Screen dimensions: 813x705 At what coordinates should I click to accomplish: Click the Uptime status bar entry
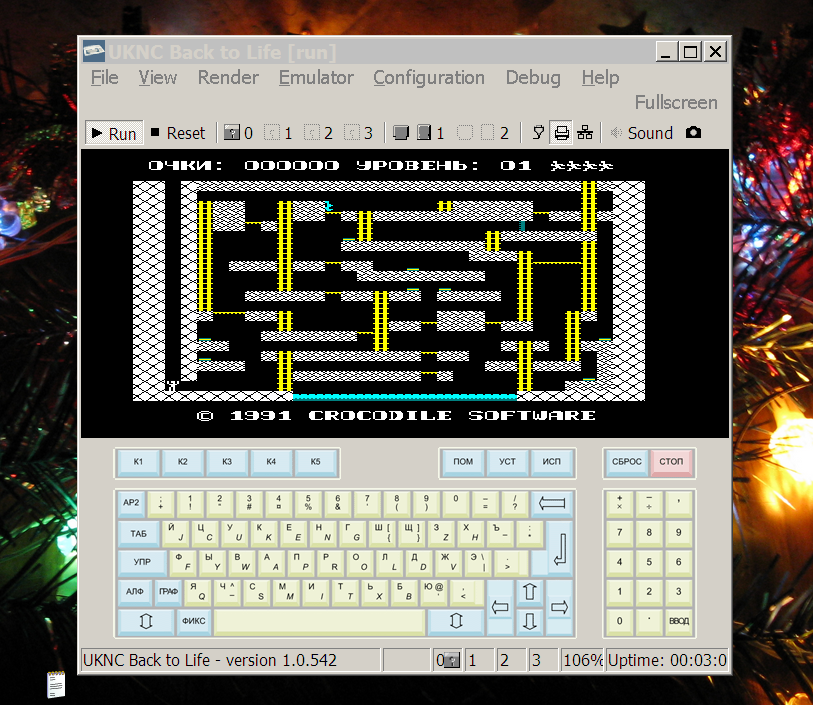(x=667, y=660)
